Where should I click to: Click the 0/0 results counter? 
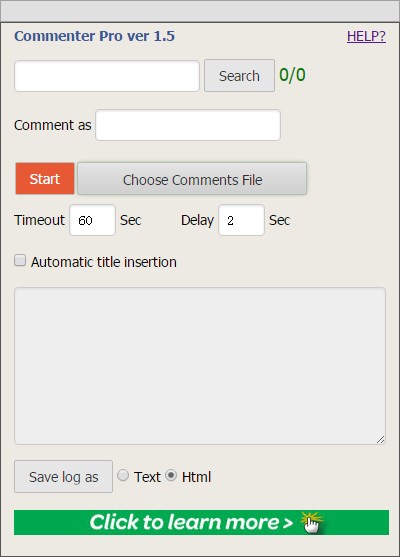(292, 75)
